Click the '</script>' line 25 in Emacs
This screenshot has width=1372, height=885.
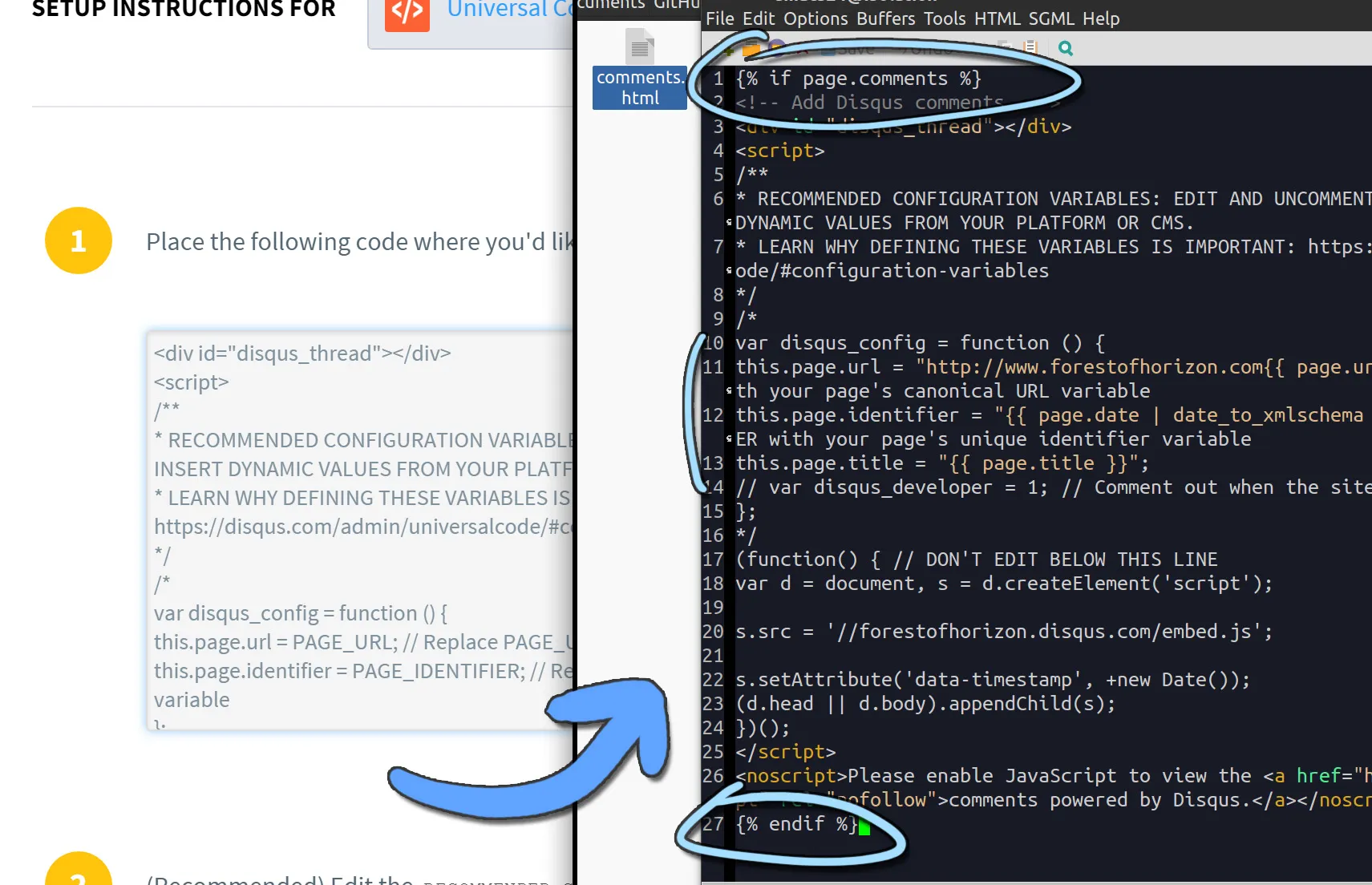[x=785, y=752]
